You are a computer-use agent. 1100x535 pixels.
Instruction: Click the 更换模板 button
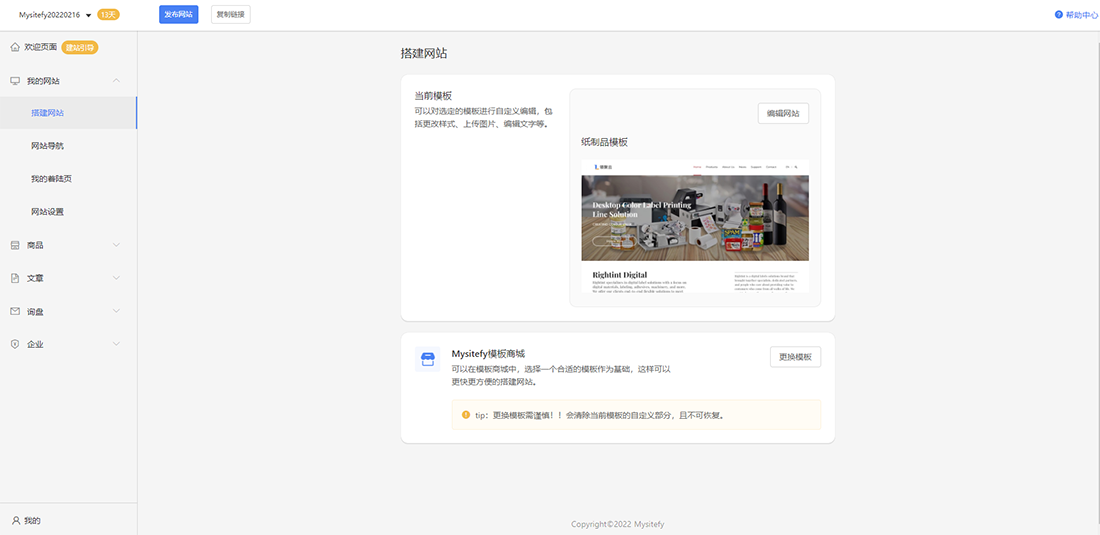tap(796, 357)
